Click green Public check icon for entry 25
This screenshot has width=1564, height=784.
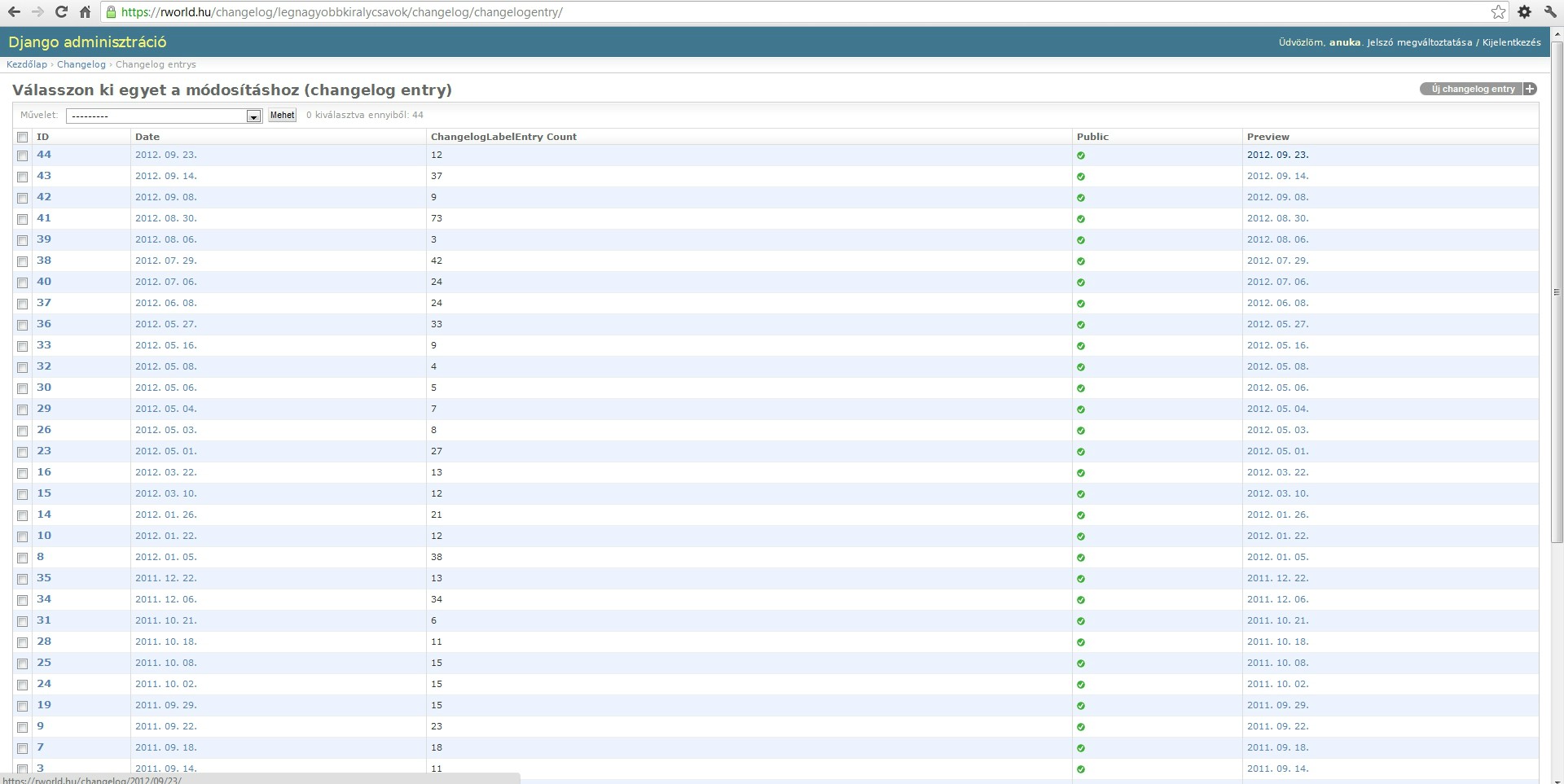(x=1081, y=664)
